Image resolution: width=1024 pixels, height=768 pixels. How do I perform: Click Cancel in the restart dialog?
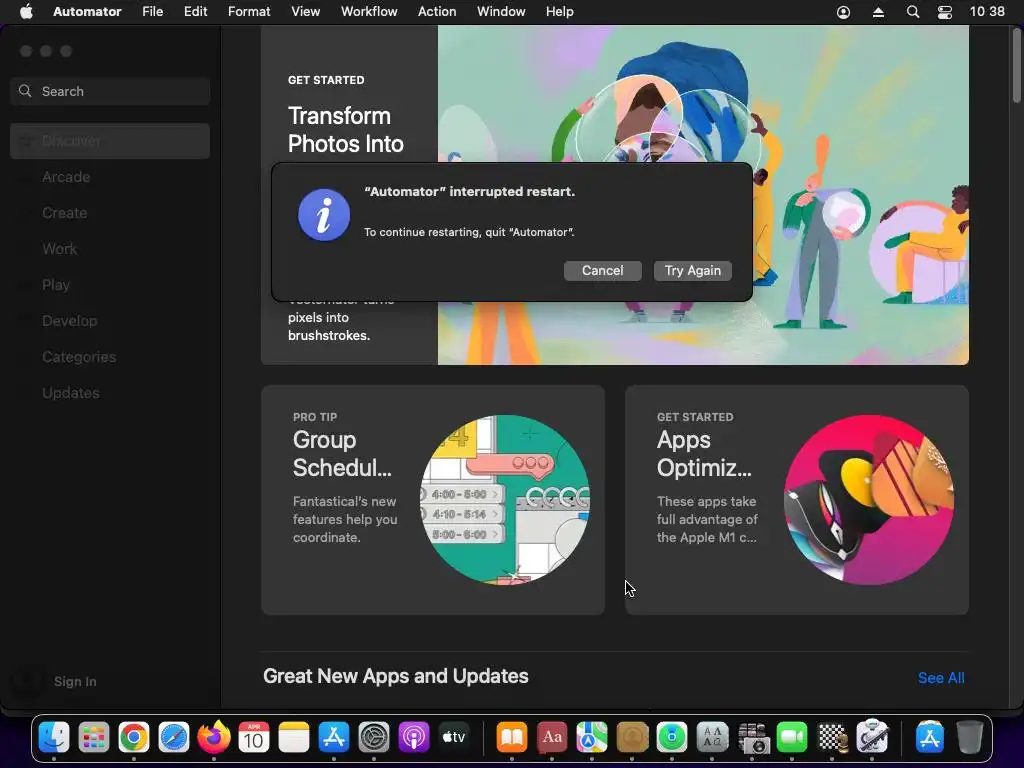click(x=603, y=270)
